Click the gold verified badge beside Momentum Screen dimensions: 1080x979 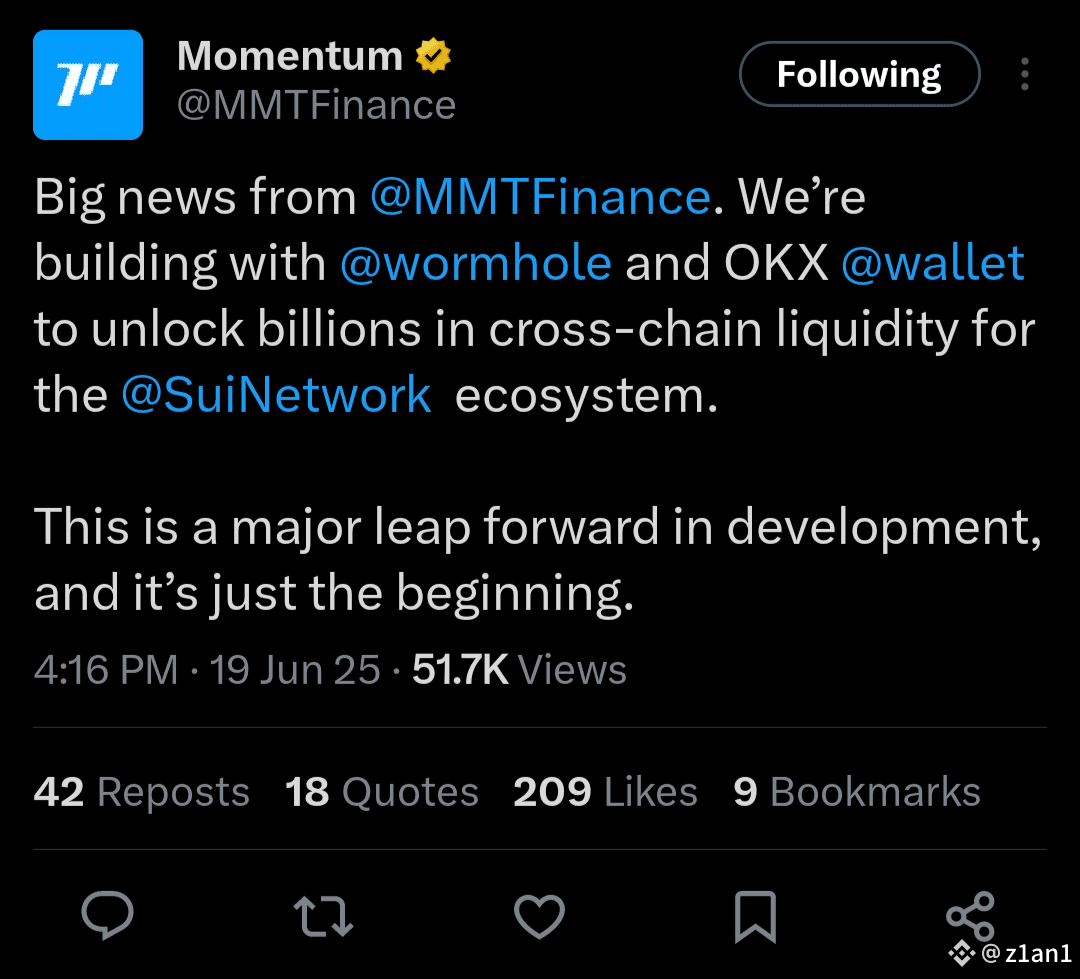coord(433,55)
